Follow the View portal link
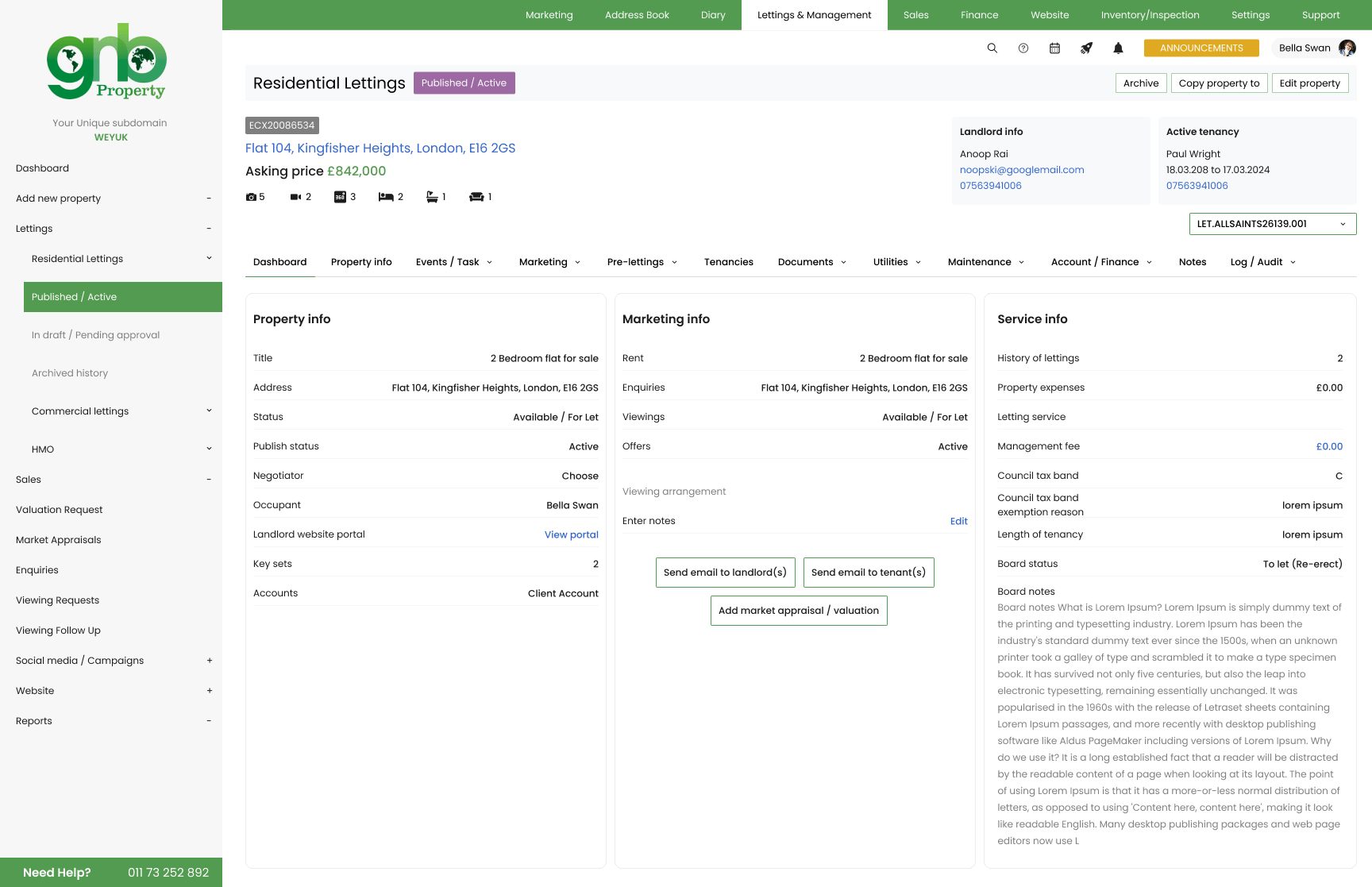This screenshot has width=1372, height=887. click(x=571, y=535)
